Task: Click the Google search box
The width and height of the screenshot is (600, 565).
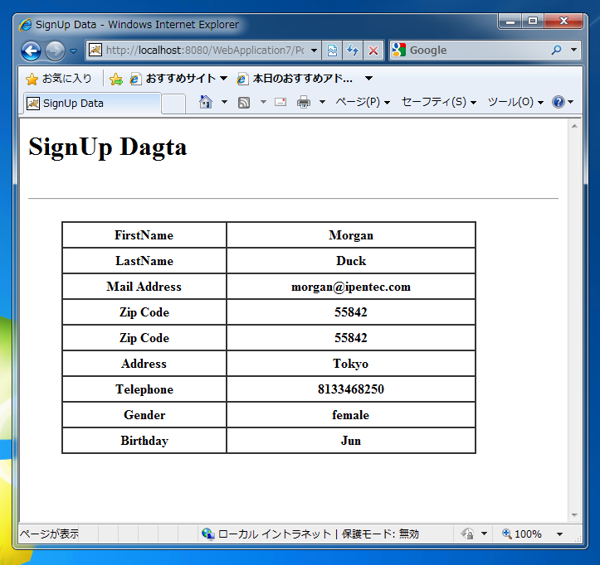Action: click(469, 50)
